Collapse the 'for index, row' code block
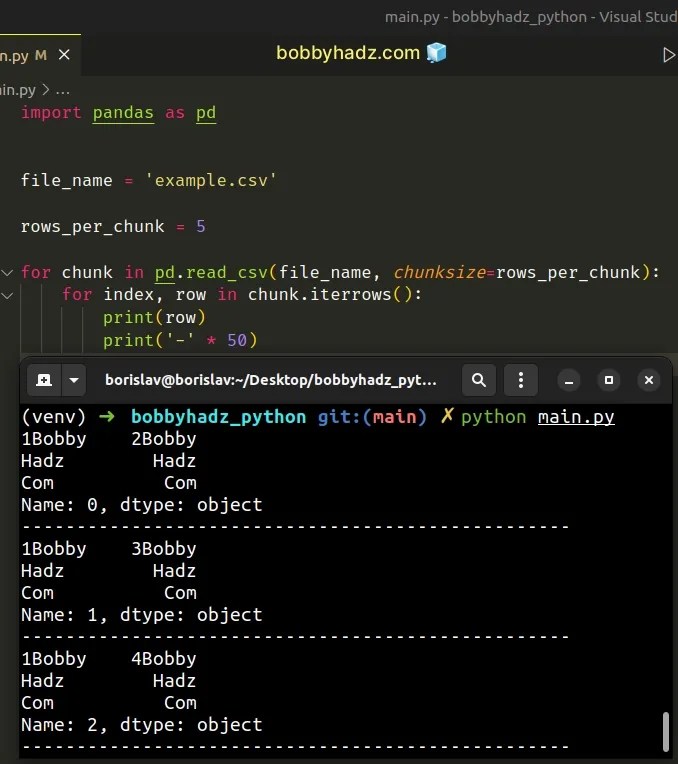Viewport: 678px width, 764px height. click(x=7, y=295)
